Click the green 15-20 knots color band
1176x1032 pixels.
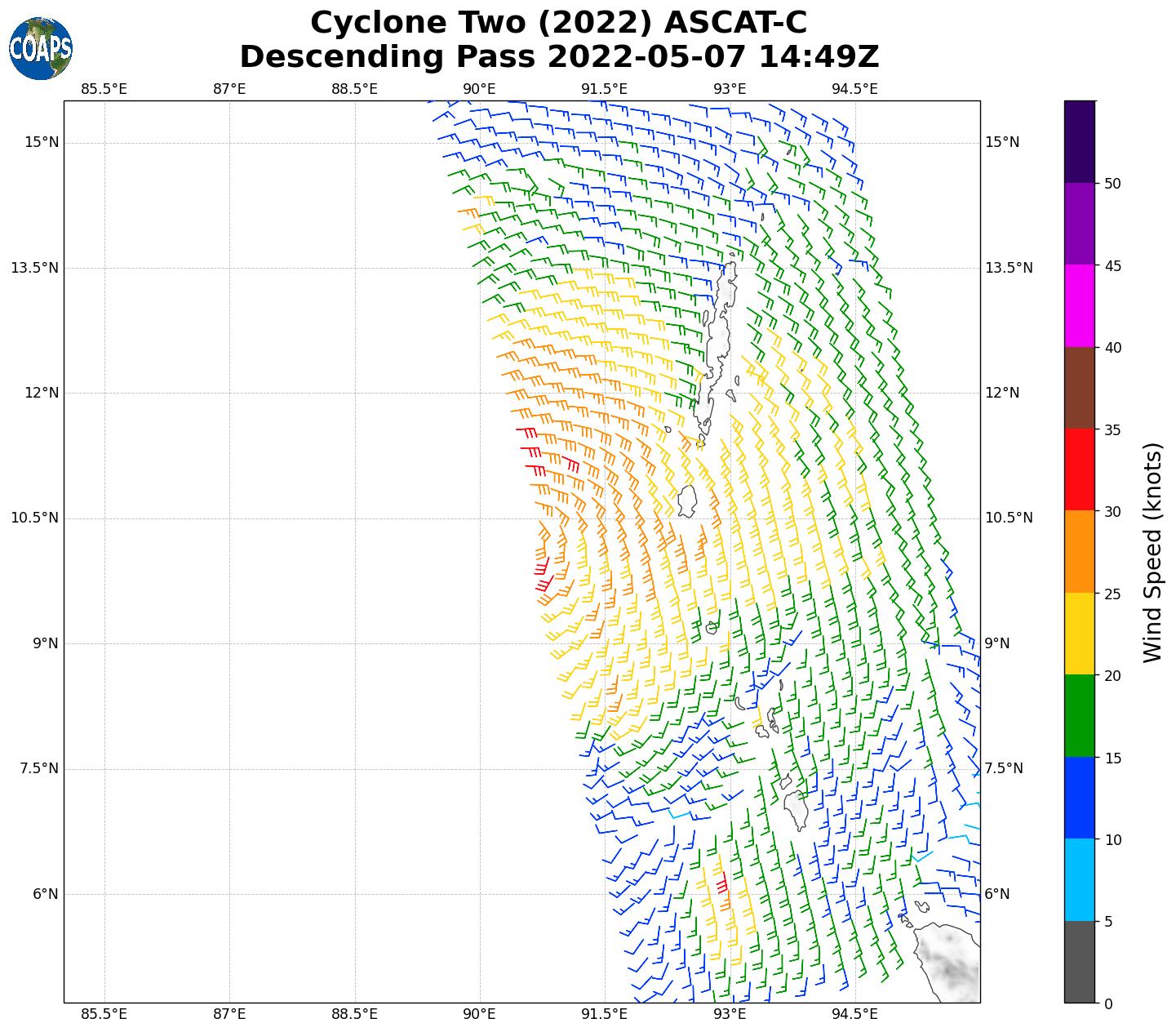click(x=1079, y=715)
